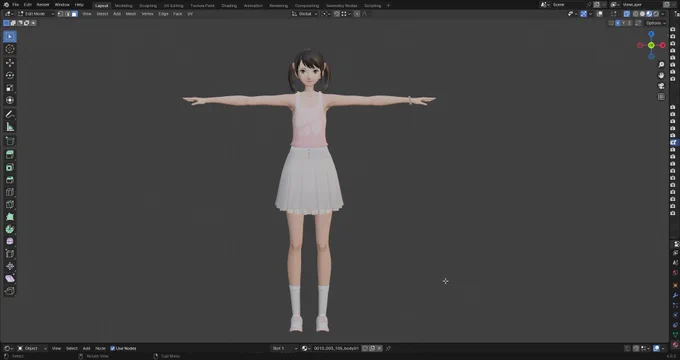Click the material name field
This screenshot has height=360, width=680.
pyautogui.click(x=336, y=348)
